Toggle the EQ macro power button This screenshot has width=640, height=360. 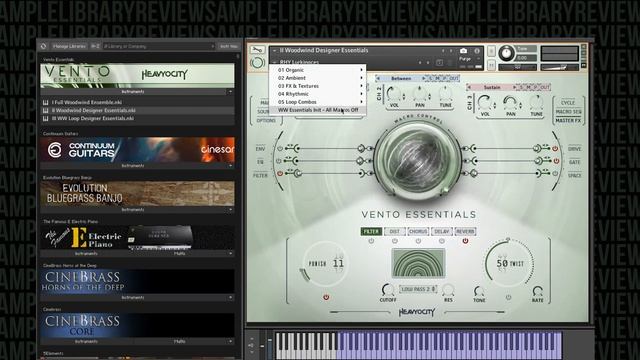pyautogui.click(x=279, y=161)
